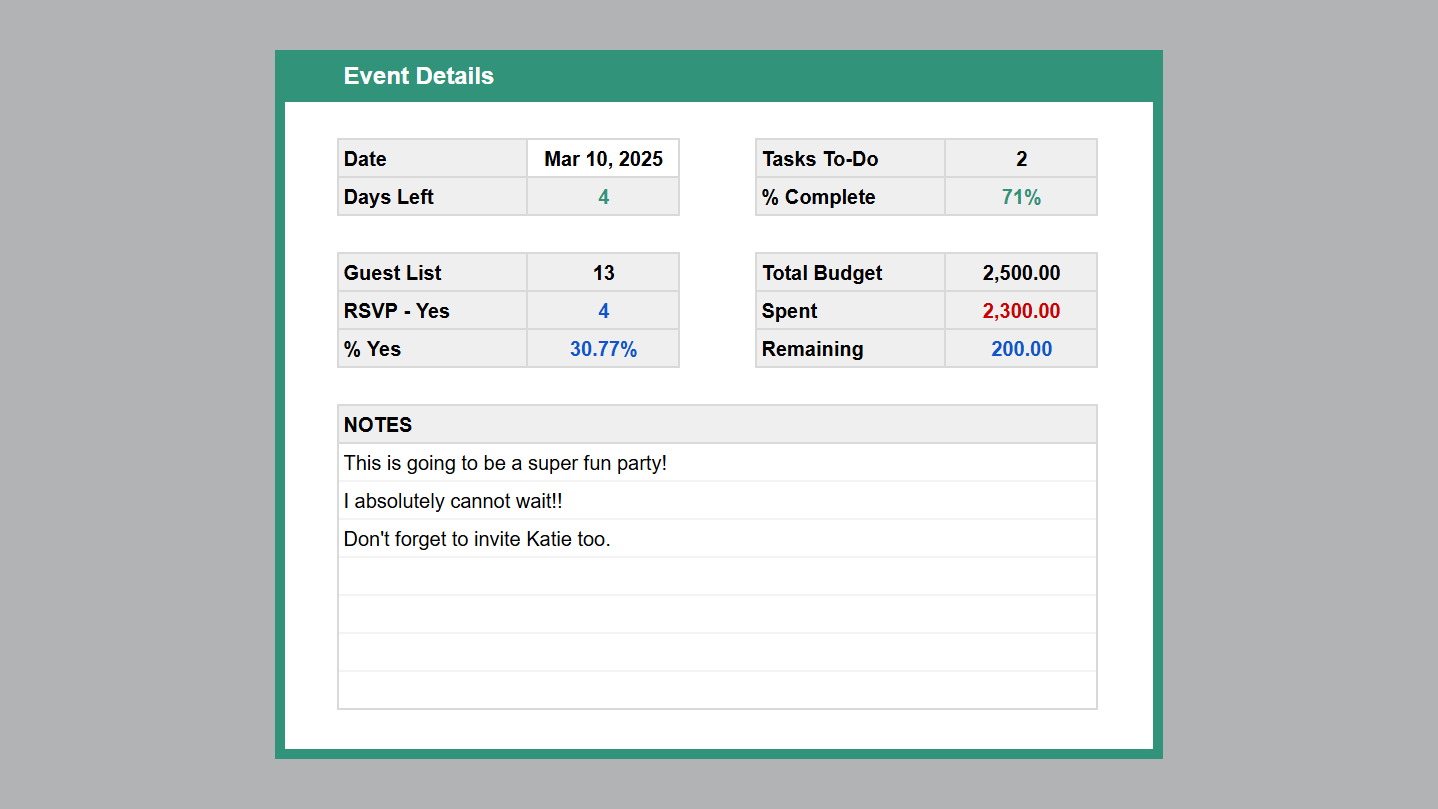
Task: Click the Total Budget label cell
Action: tap(849, 272)
